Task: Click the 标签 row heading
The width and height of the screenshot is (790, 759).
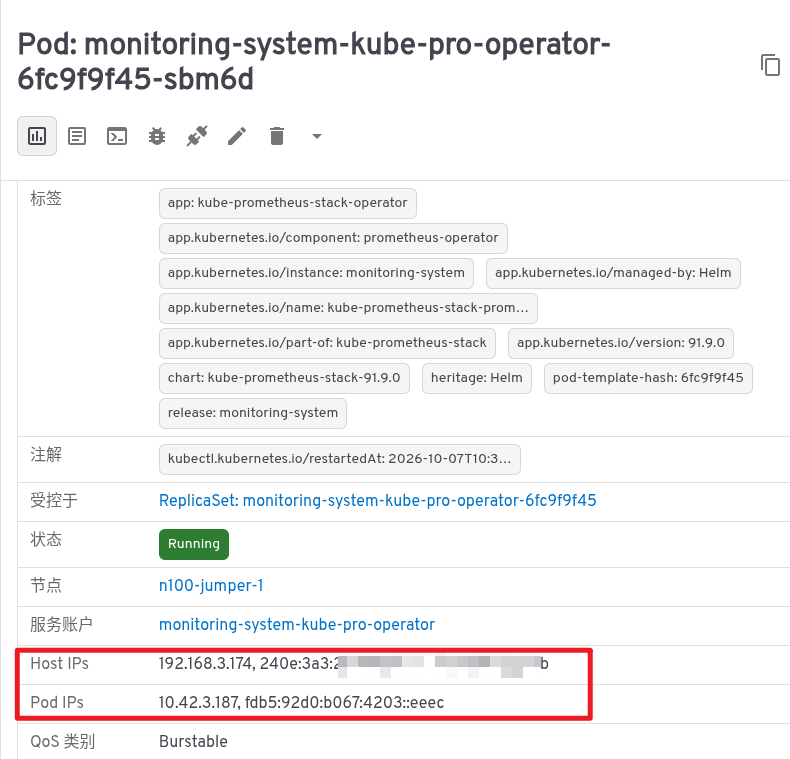Action: 46,198
